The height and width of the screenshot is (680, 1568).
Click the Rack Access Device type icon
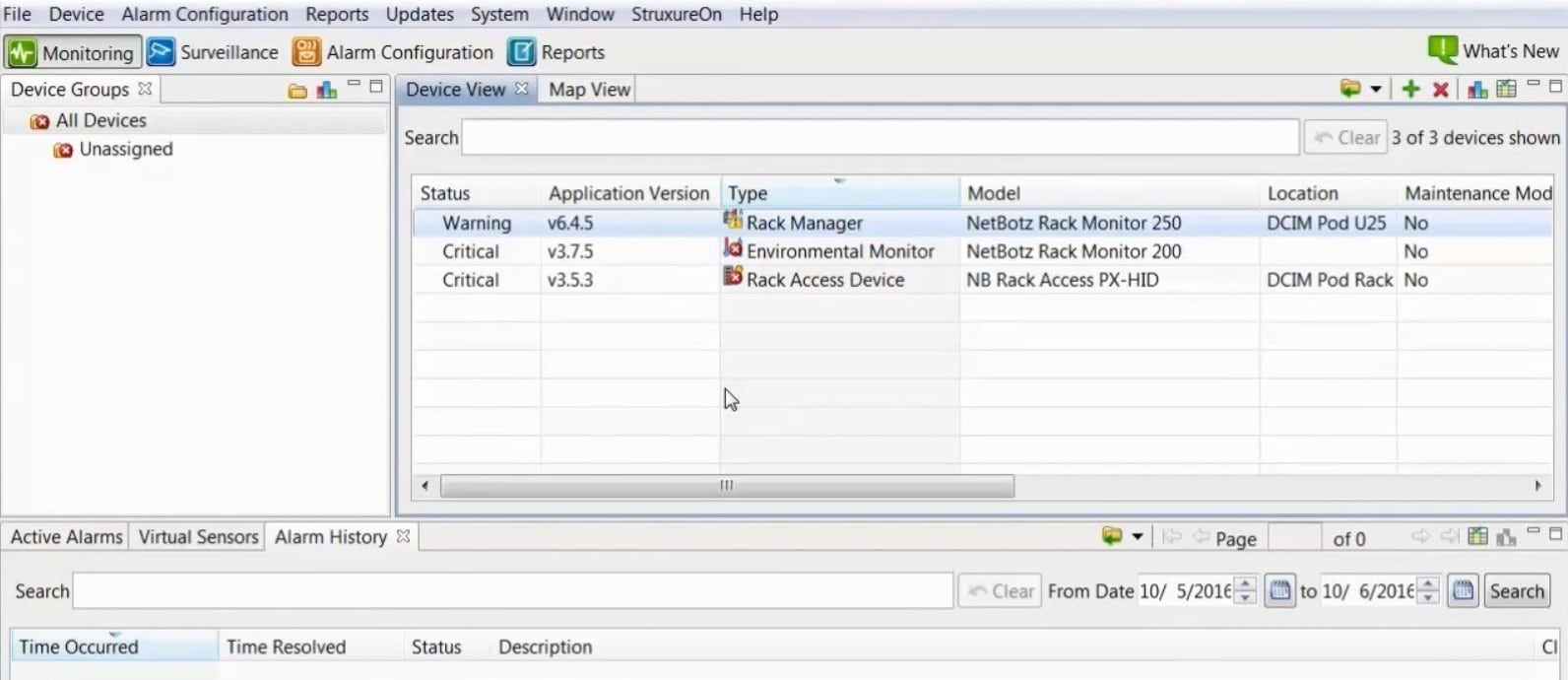pyautogui.click(x=733, y=277)
